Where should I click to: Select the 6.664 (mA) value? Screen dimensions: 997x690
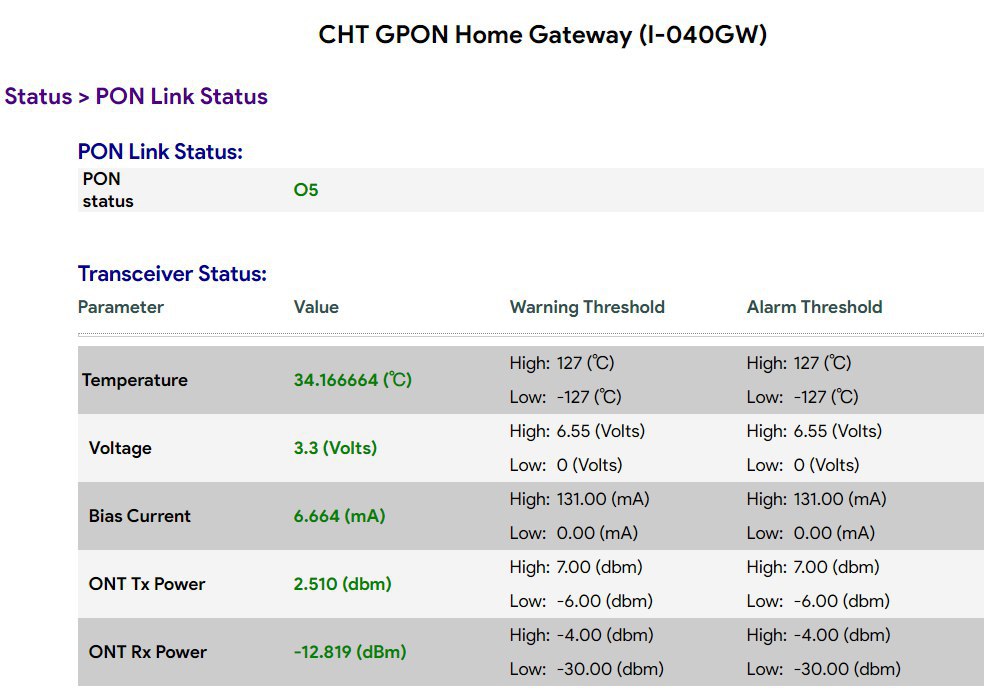point(340,516)
